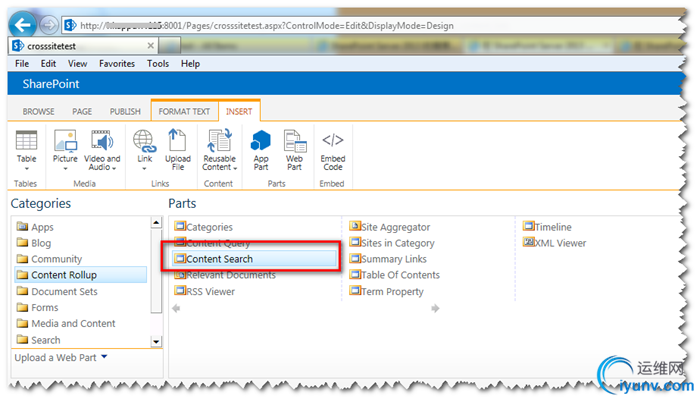The width and height of the screenshot is (700, 402).
Task: Click the Picture icon in Media group
Action: (x=65, y=142)
